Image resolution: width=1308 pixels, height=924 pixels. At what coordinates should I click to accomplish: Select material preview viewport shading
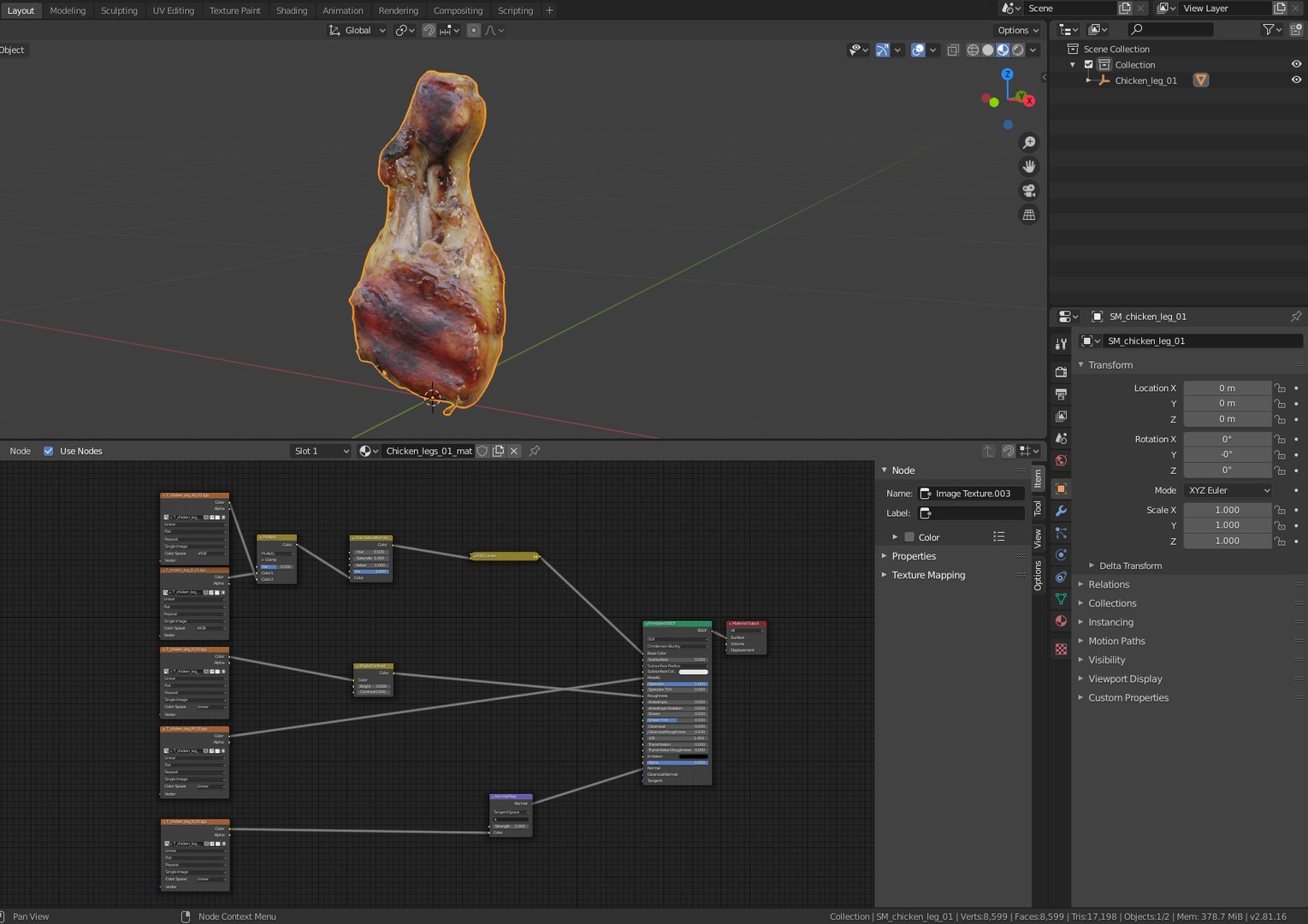[1003, 50]
